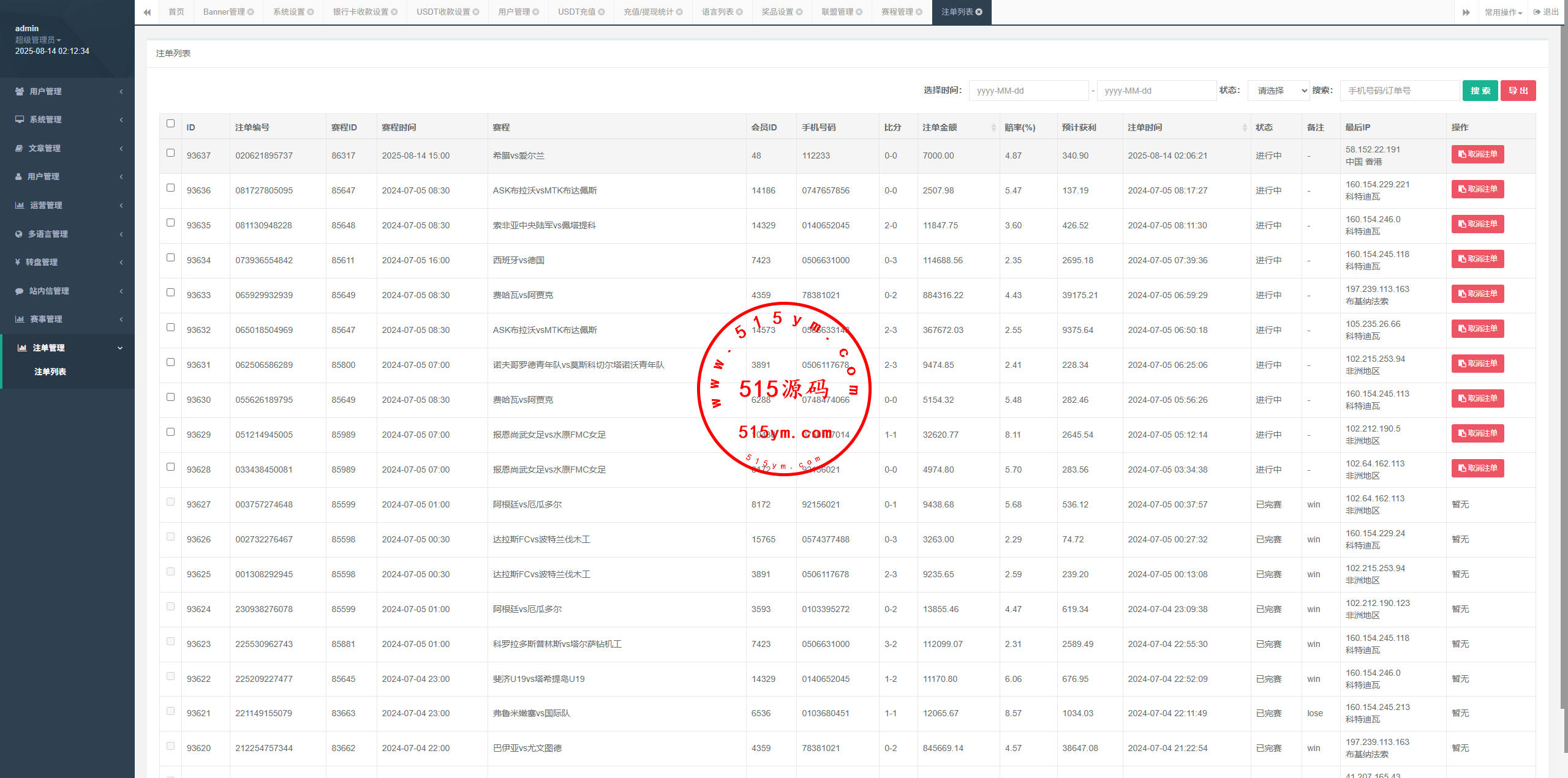Click the chat bubble icon beside 站内信管理
Viewport: 1568px width, 778px height.
click(x=20, y=291)
